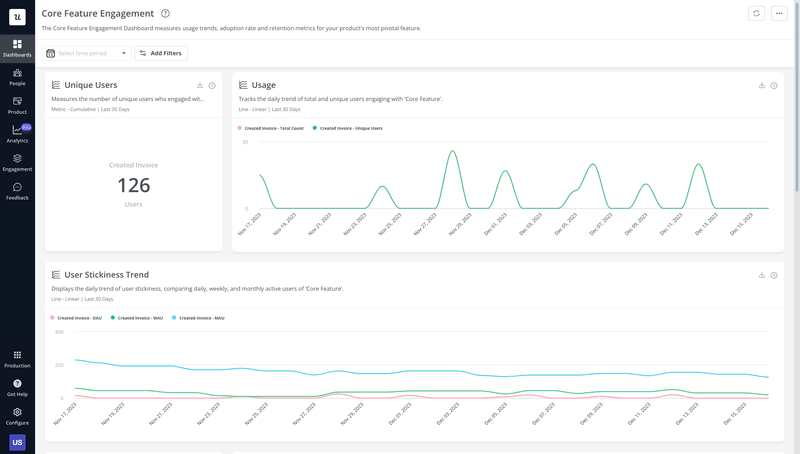Open the Production environment switcher

pos(17,358)
